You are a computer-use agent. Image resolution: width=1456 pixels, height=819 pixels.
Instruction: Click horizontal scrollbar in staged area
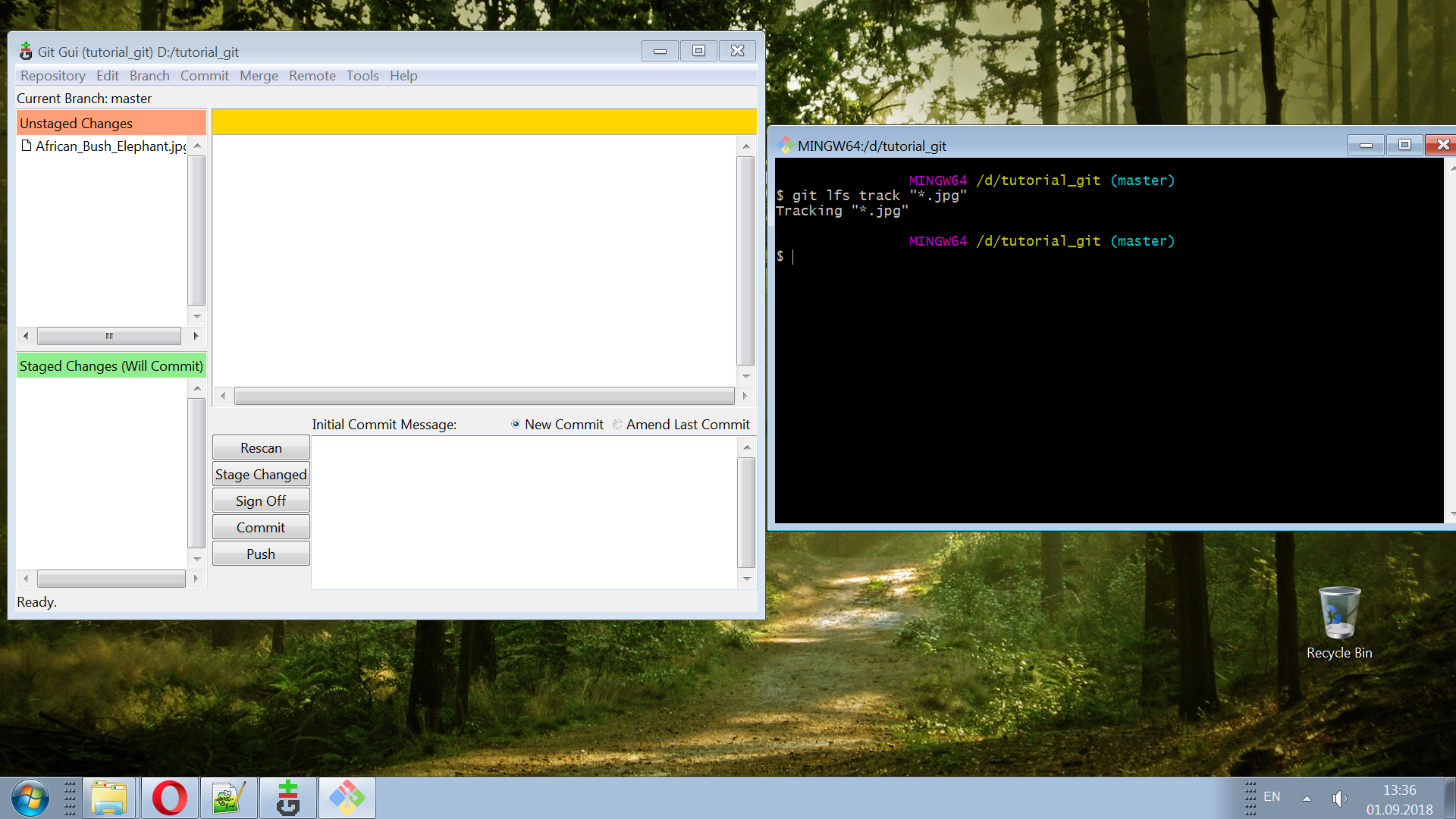coord(110,579)
